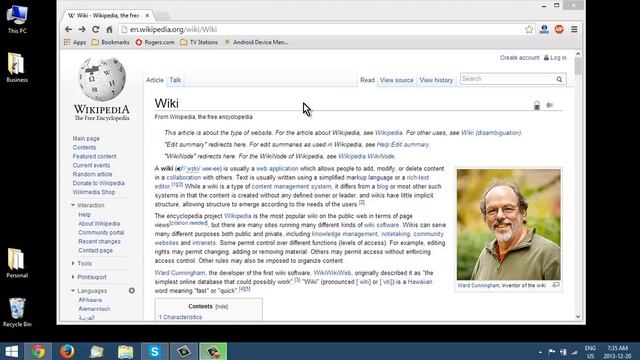Launch Firefox from the taskbar
The width and height of the screenshot is (640, 360).
[67, 351]
